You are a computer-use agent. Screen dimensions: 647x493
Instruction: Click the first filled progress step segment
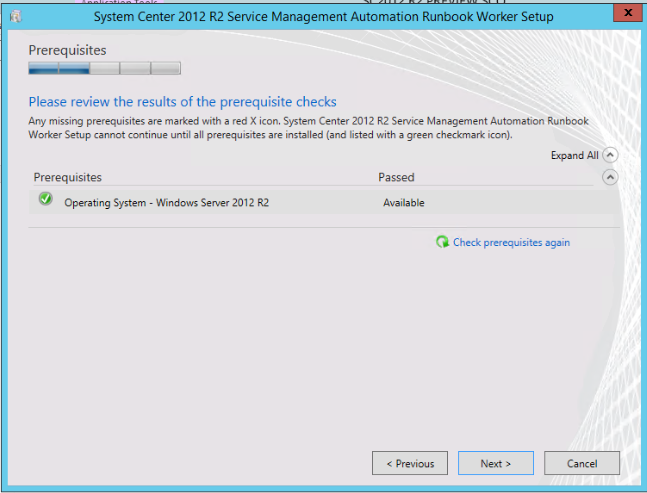point(43,68)
